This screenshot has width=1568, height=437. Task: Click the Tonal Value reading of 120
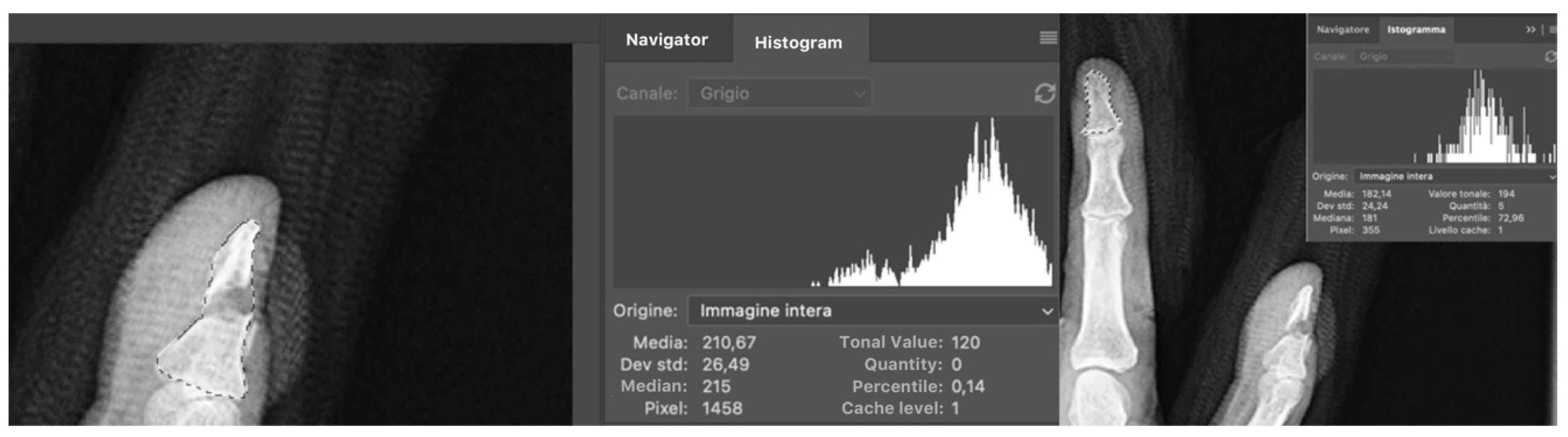(x=965, y=343)
